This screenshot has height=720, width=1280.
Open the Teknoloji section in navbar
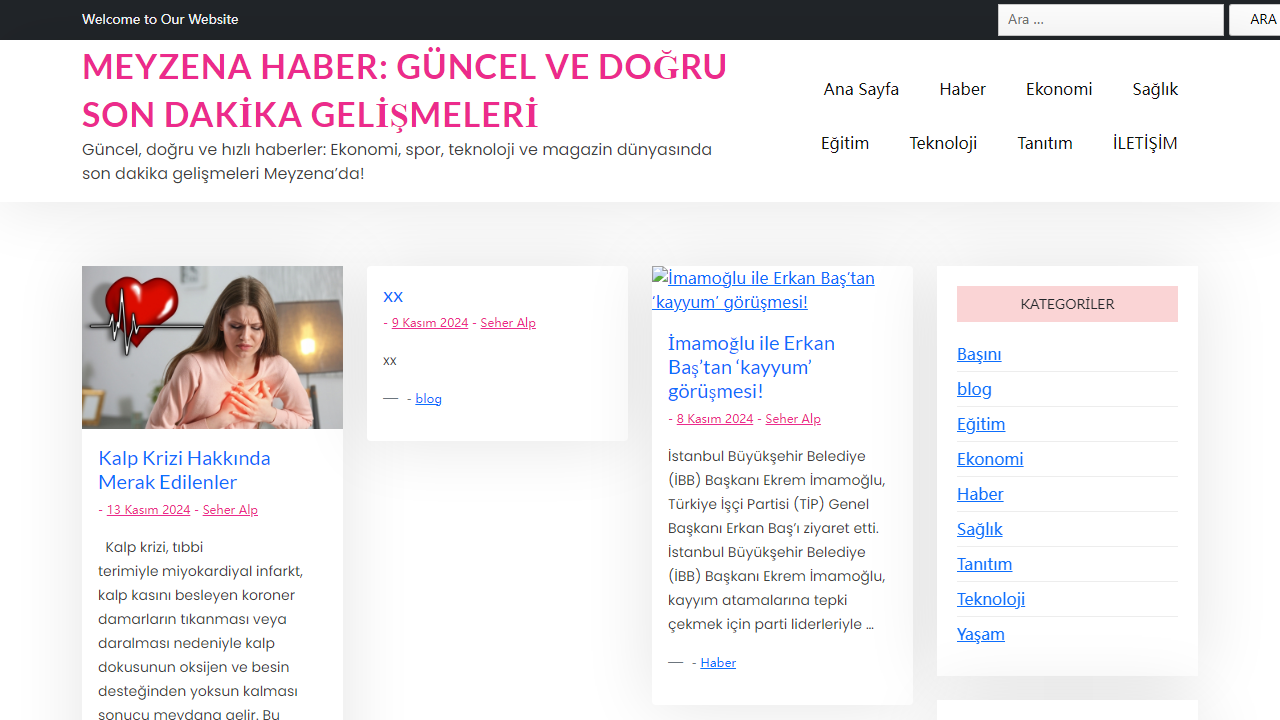point(943,143)
